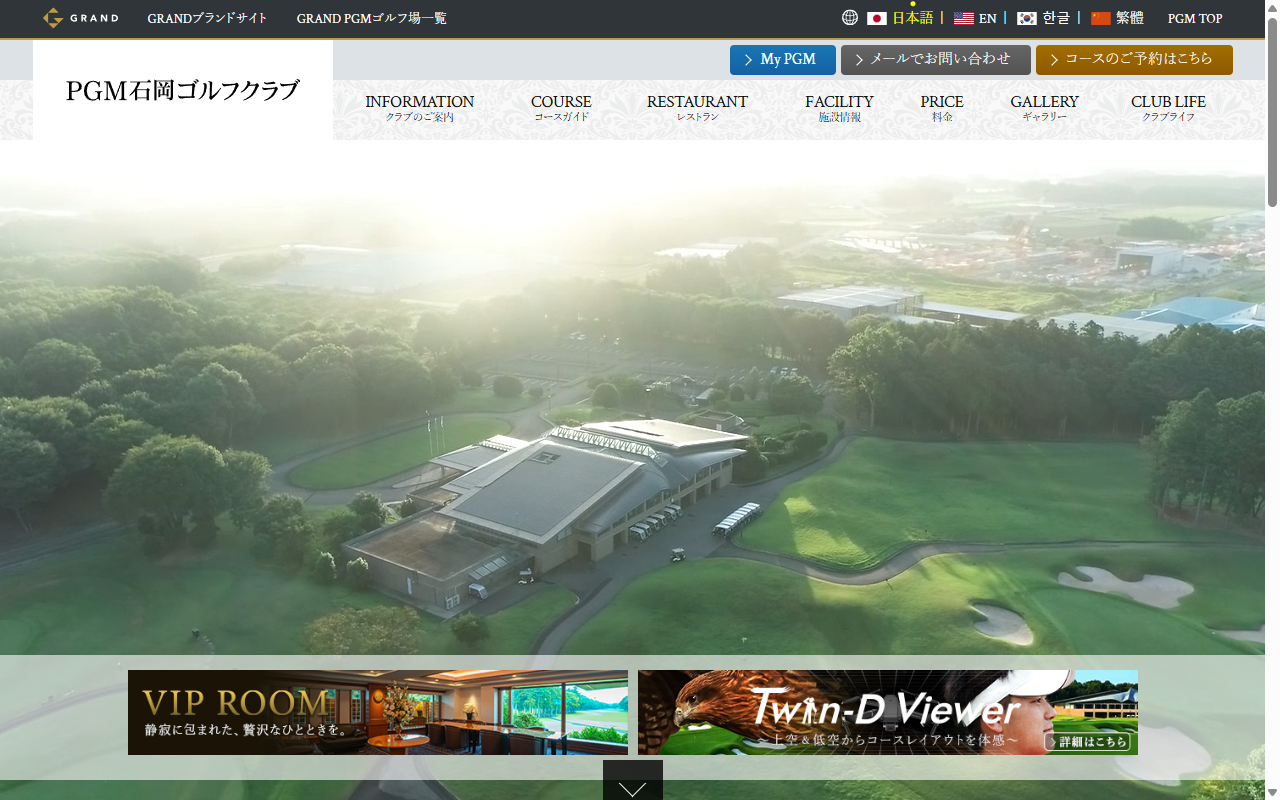Click the page vertical scrollbar thumb

point(1272,110)
